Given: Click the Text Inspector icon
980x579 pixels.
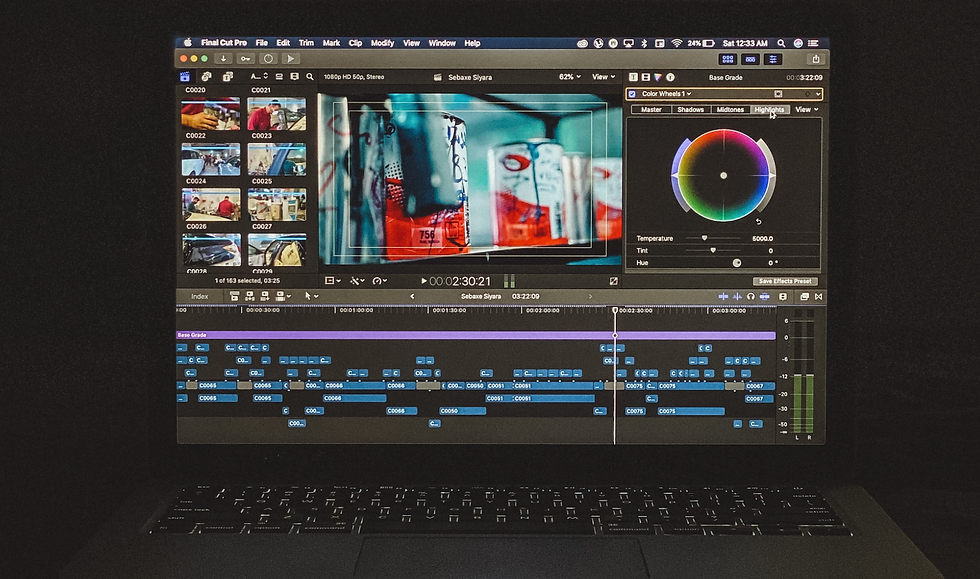Looking at the screenshot, I should click(x=633, y=78).
